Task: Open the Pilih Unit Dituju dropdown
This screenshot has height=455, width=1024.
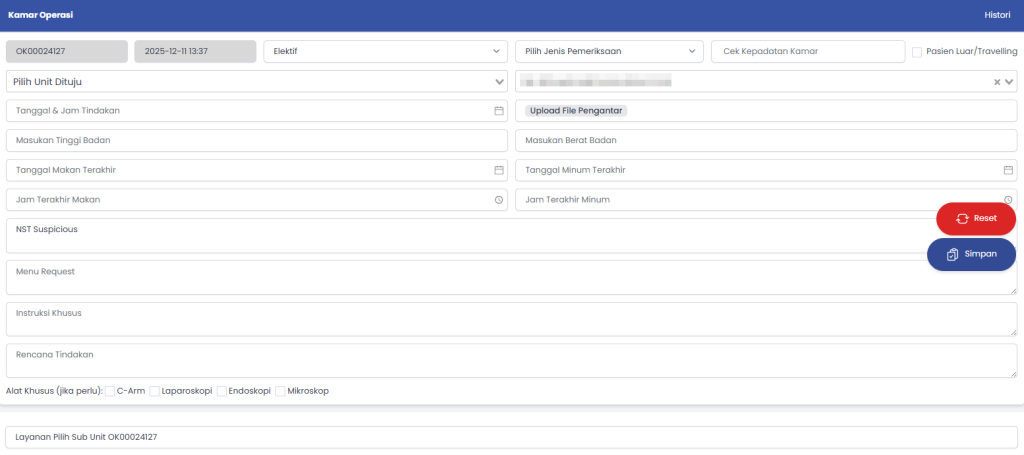Action: click(257, 81)
